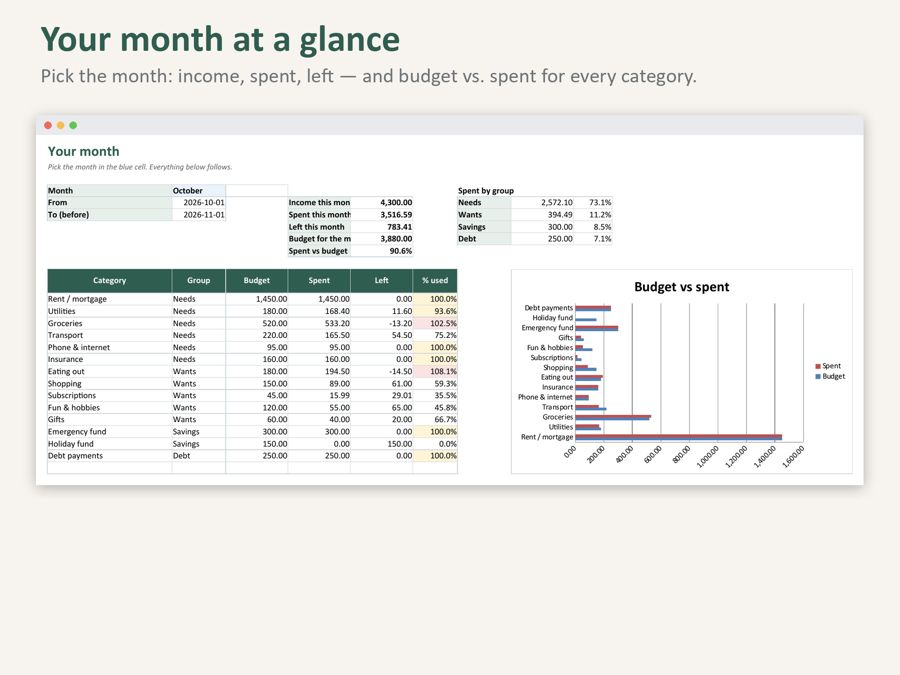900x675 pixels.
Task: Select the Fun & hobbies category cell
Action: (x=110, y=408)
